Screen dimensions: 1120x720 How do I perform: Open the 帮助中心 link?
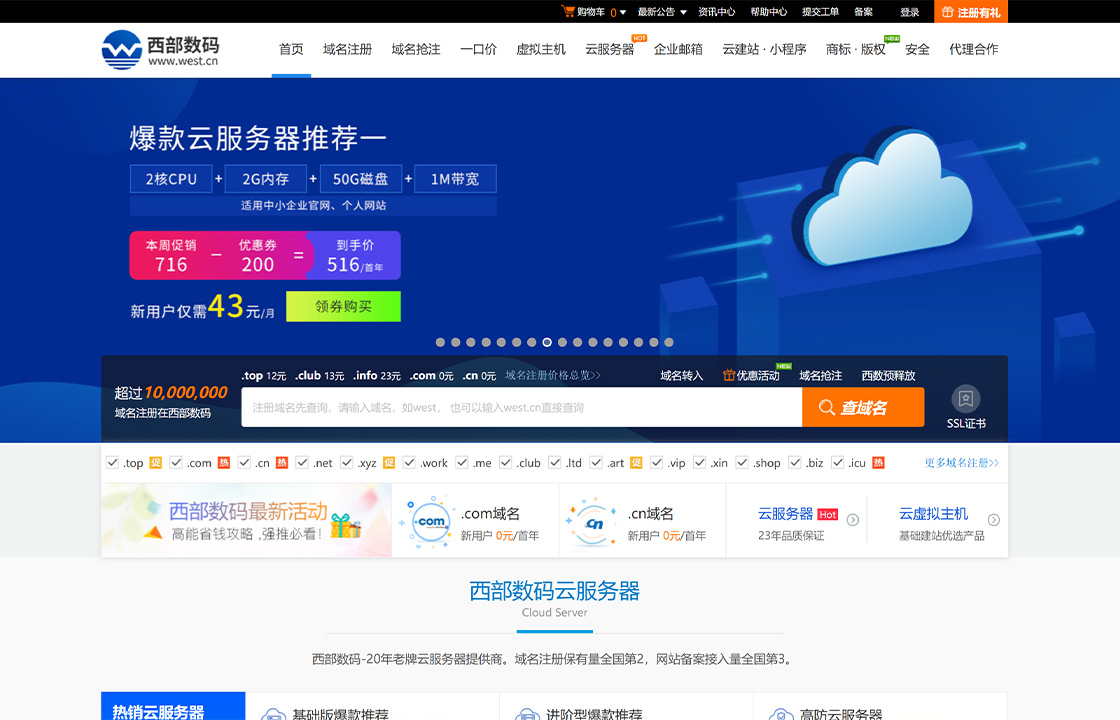pyautogui.click(x=769, y=11)
